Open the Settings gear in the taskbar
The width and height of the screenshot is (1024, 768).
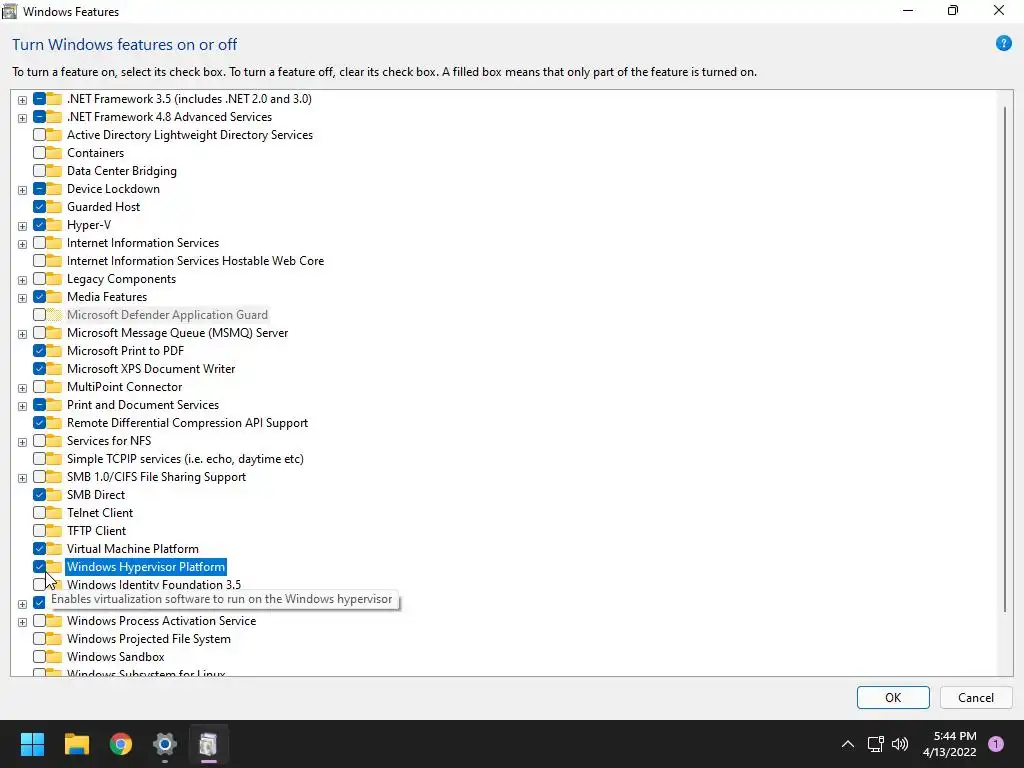(x=165, y=744)
